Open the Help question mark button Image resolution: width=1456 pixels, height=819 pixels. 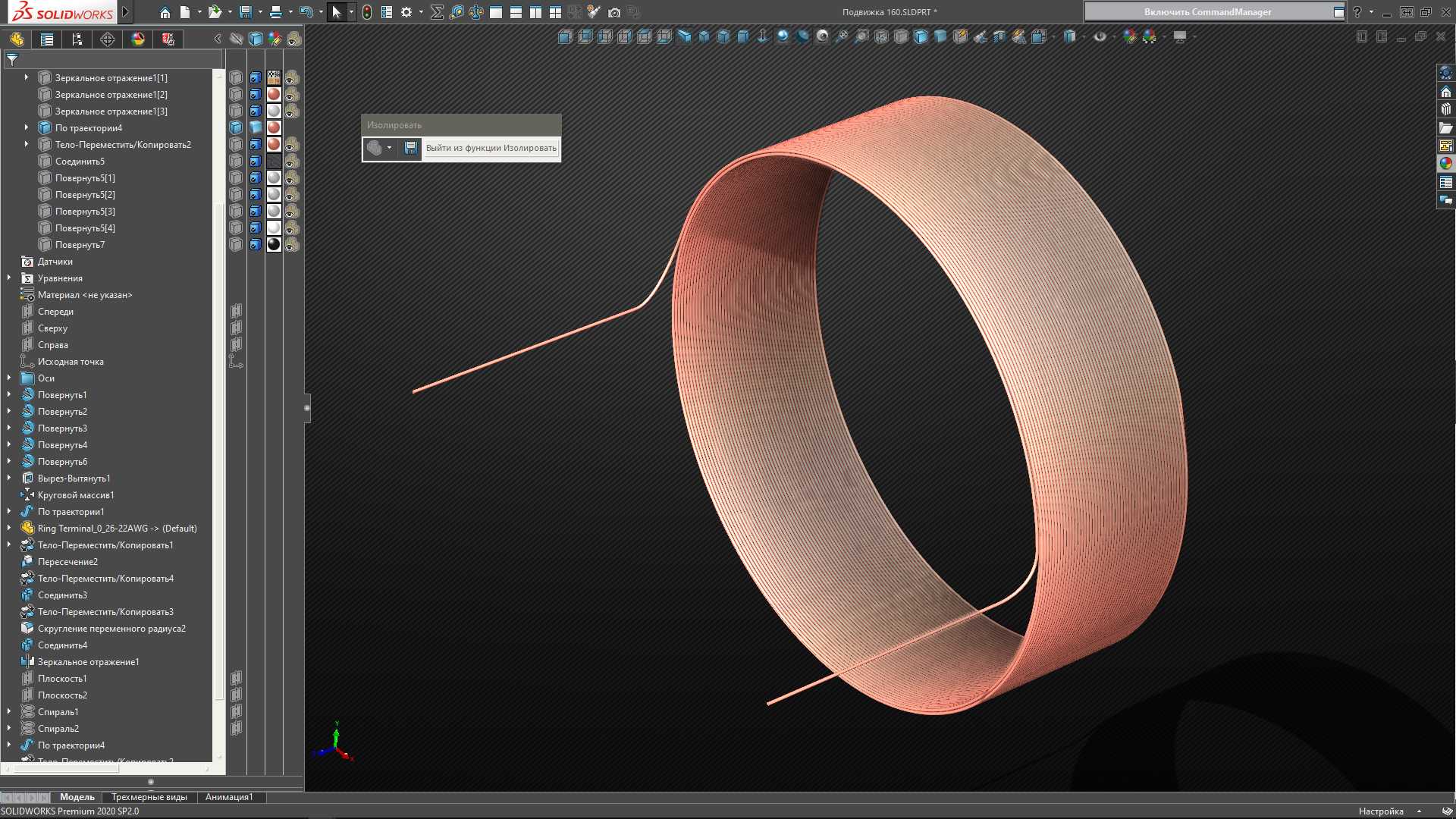(1357, 12)
